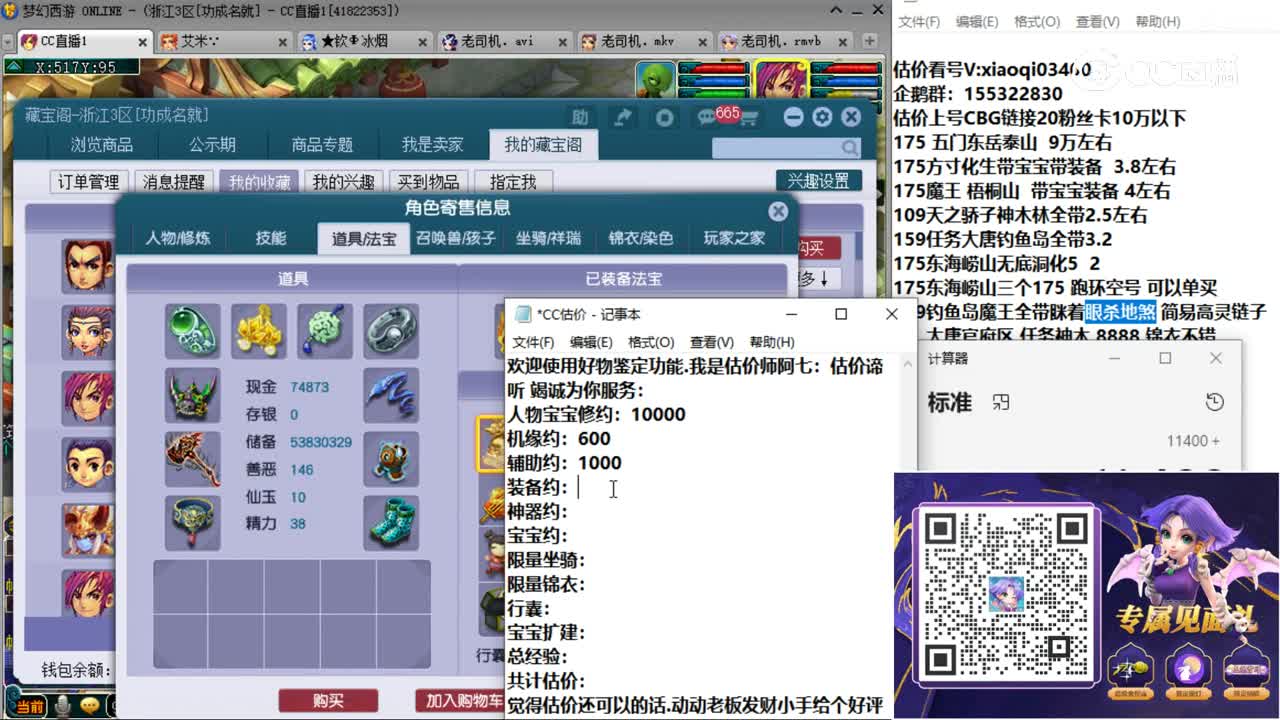This screenshot has width=1280, height=720.
Task: Open the 查看(V) menu in Calculator
Action: click(1096, 22)
